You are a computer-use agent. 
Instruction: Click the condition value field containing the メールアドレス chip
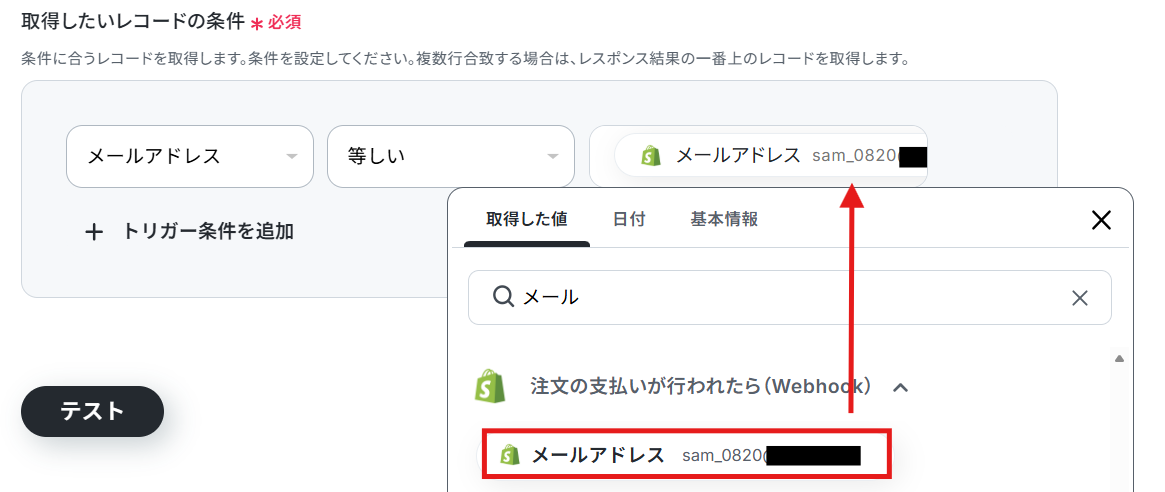pyautogui.click(x=758, y=156)
